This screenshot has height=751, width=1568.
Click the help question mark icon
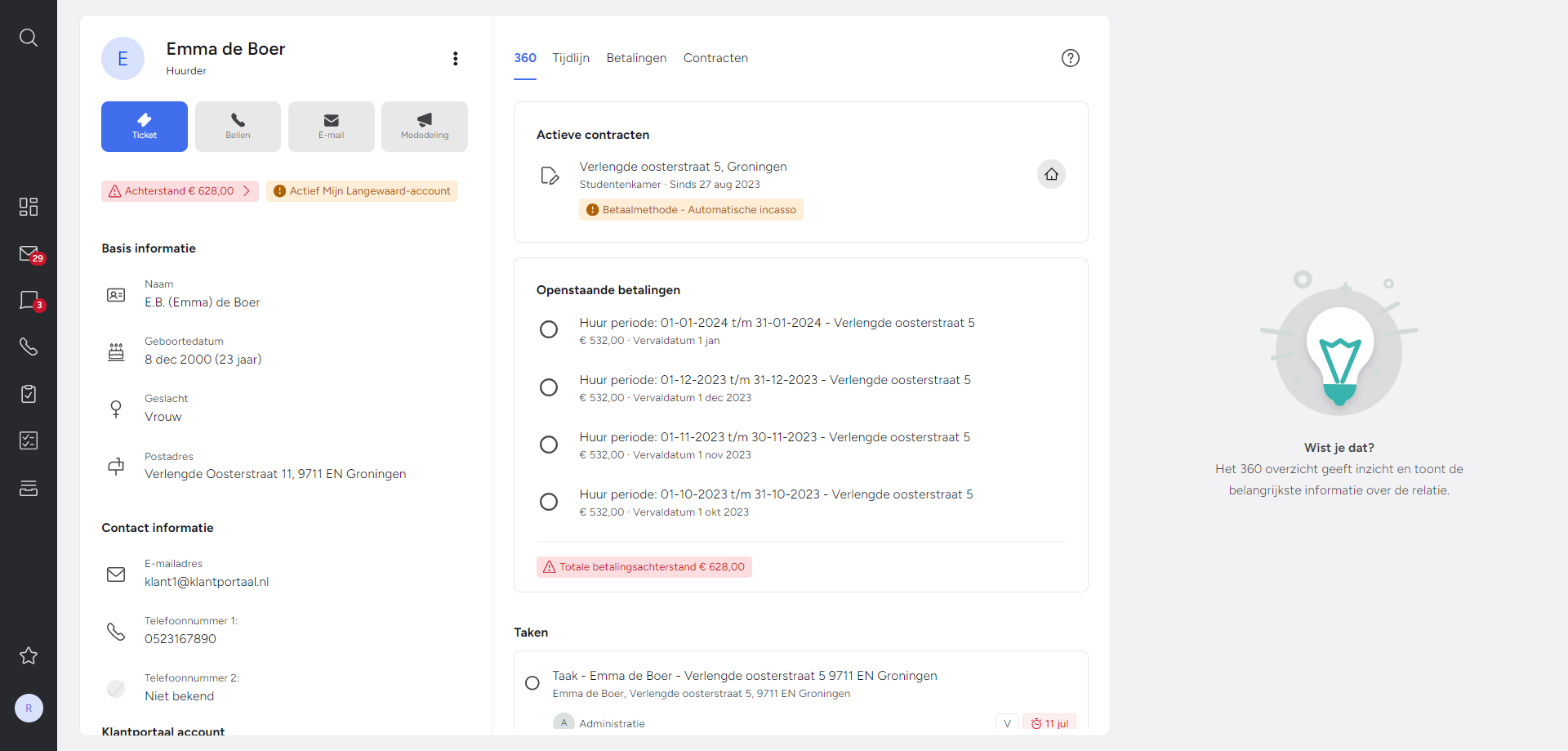pyautogui.click(x=1071, y=58)
